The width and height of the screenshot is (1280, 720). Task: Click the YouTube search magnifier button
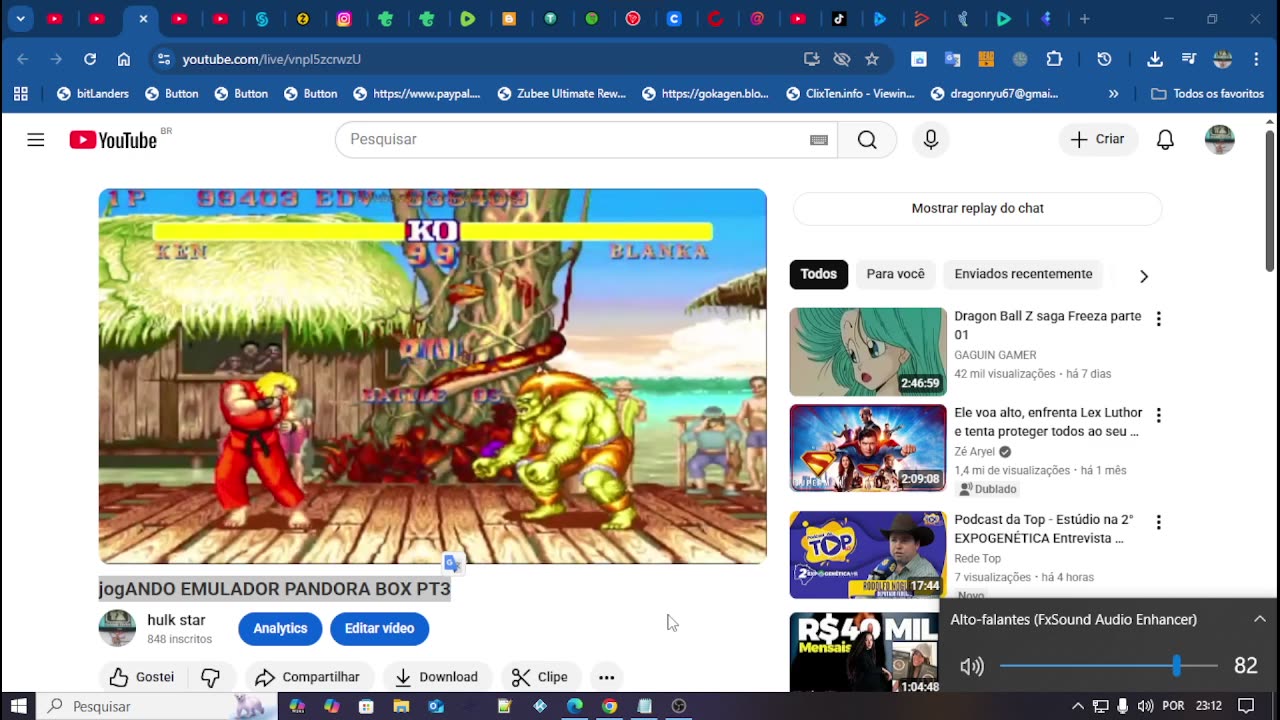point(867,140)
